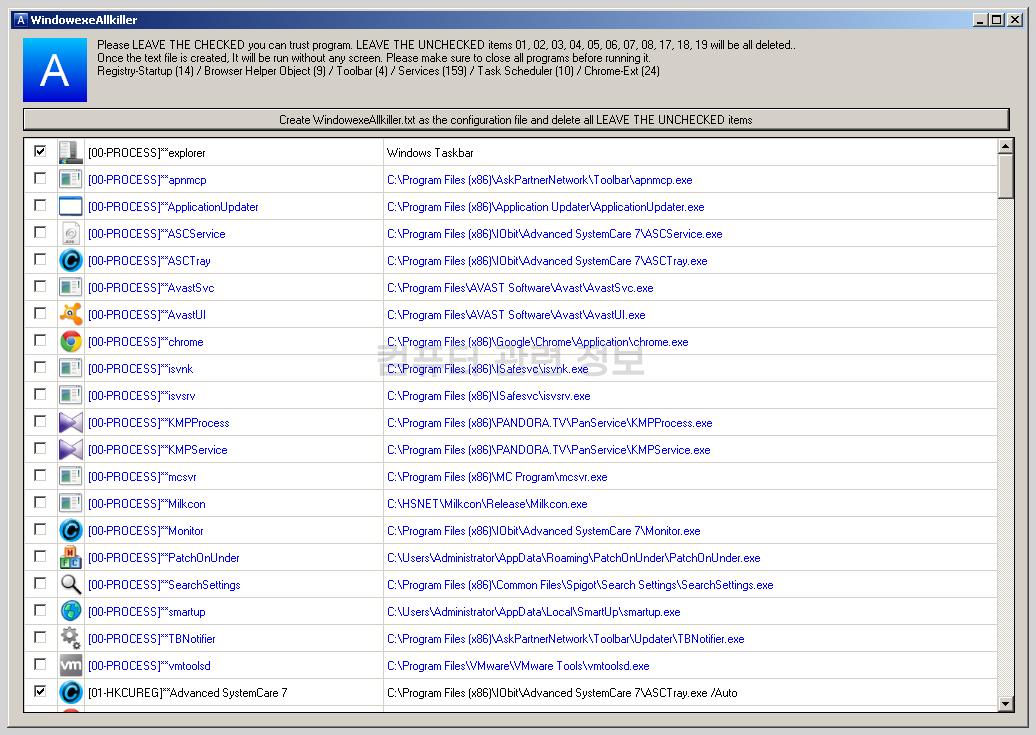Click the Monitor blue C icon

[71, 530]
